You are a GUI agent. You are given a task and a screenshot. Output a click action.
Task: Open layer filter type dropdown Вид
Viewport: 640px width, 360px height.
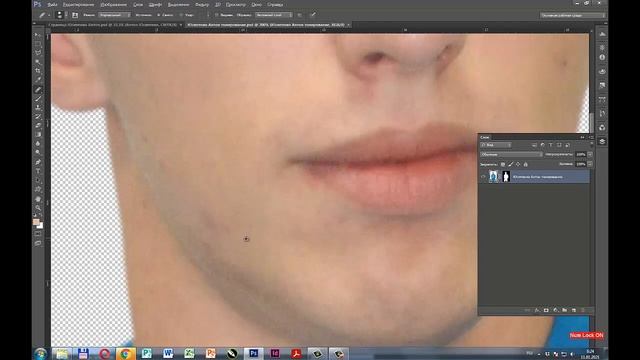point(496,145)
